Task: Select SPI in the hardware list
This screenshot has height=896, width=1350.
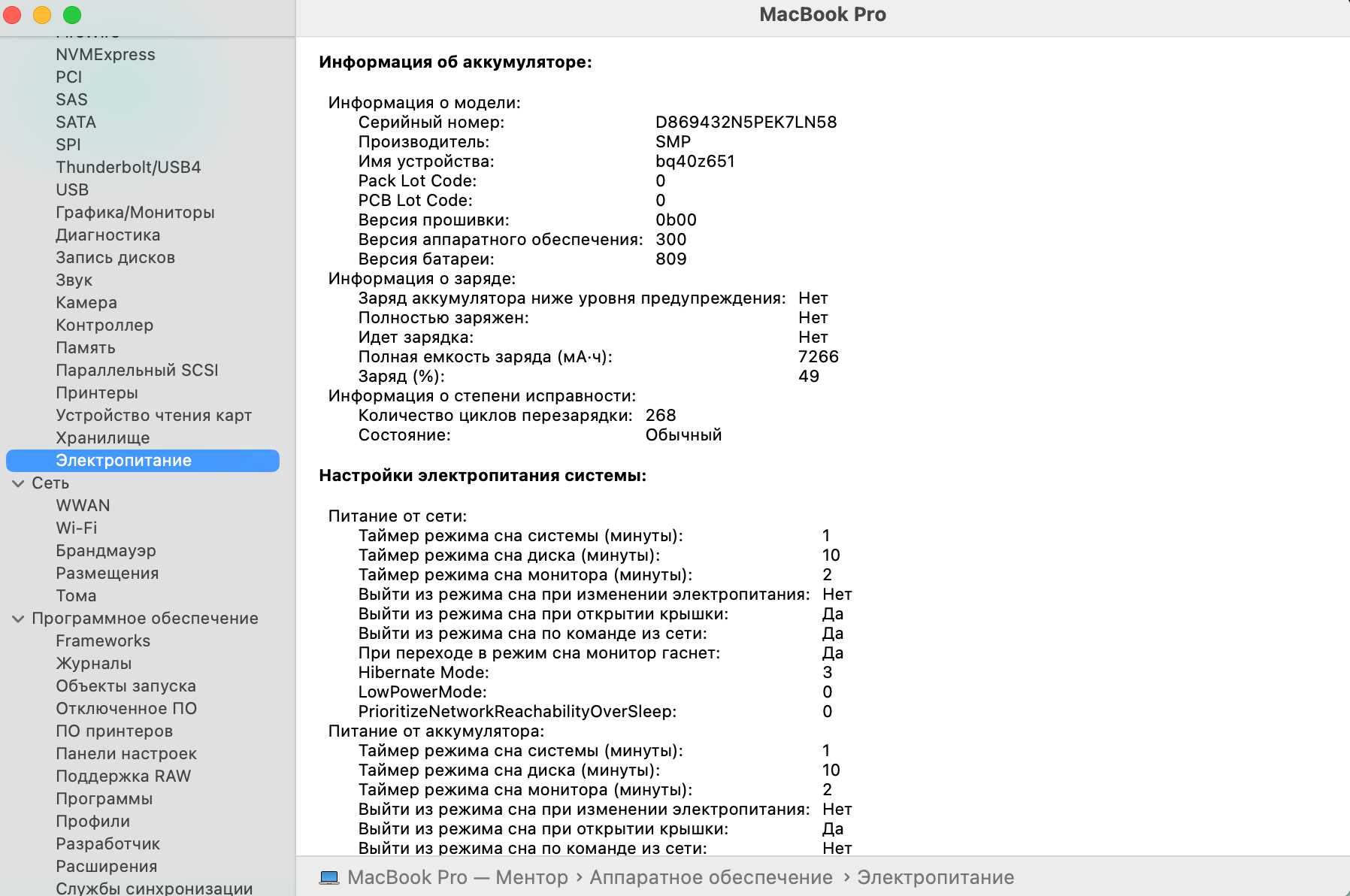Action: click(x=68, y=145)
